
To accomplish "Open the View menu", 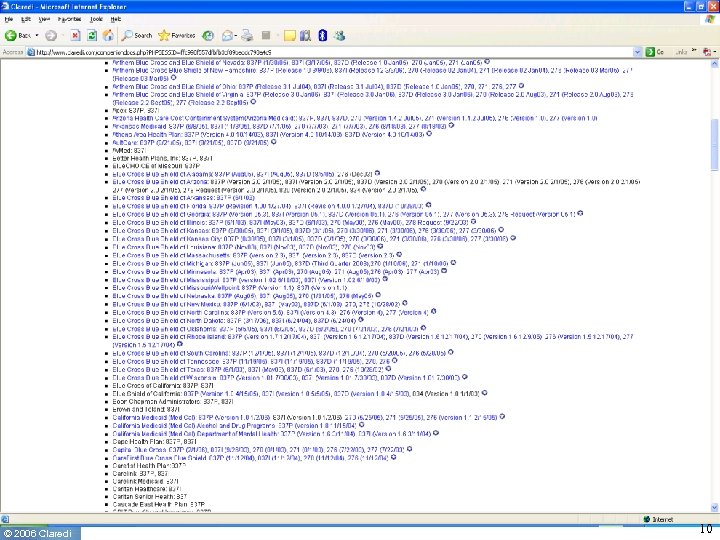I will 44,19.
